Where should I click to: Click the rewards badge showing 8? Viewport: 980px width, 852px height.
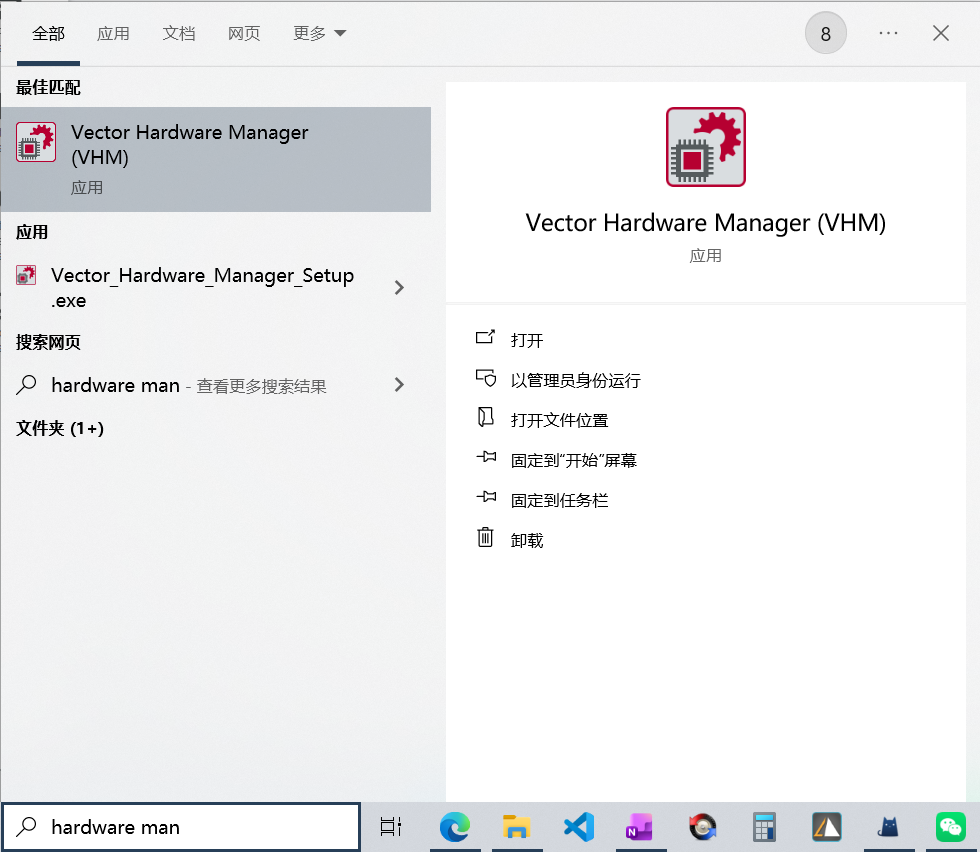pyautogui.click(x=826, y=33)
